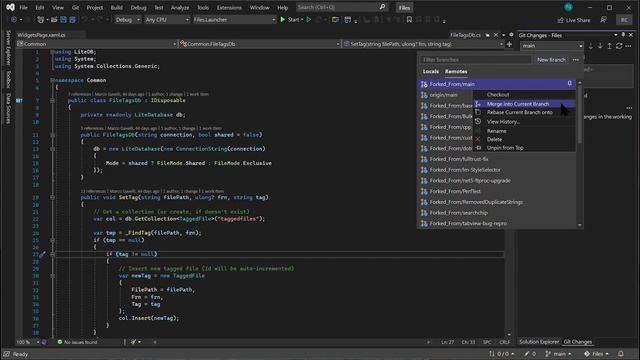640x360 pixels.
Task: Click the Git Sync circular arrows icon
Action: [x=619, y=46]
